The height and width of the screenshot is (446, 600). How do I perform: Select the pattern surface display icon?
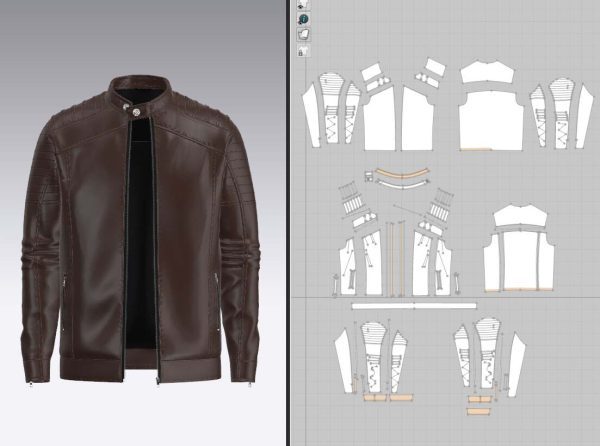(x=303, y=35)
